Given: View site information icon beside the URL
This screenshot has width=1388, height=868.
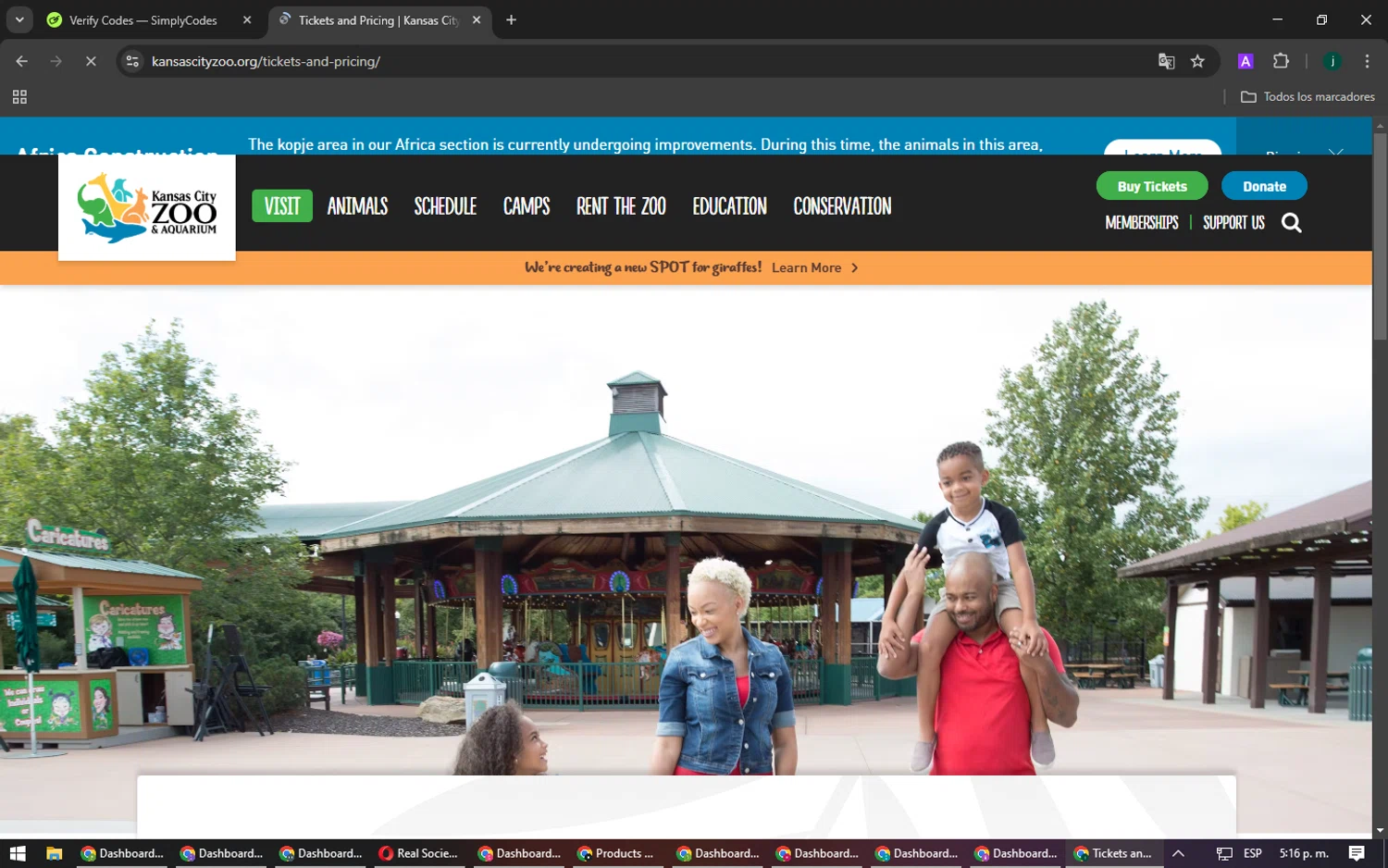Looking at the screenshot, I should click(132, 61).
